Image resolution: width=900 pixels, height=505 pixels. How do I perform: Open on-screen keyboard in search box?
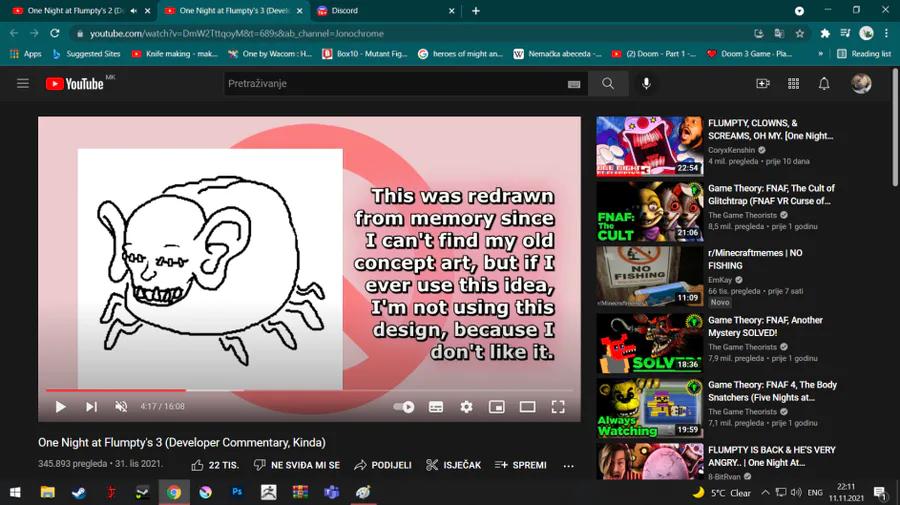click(x=574, y=84)
